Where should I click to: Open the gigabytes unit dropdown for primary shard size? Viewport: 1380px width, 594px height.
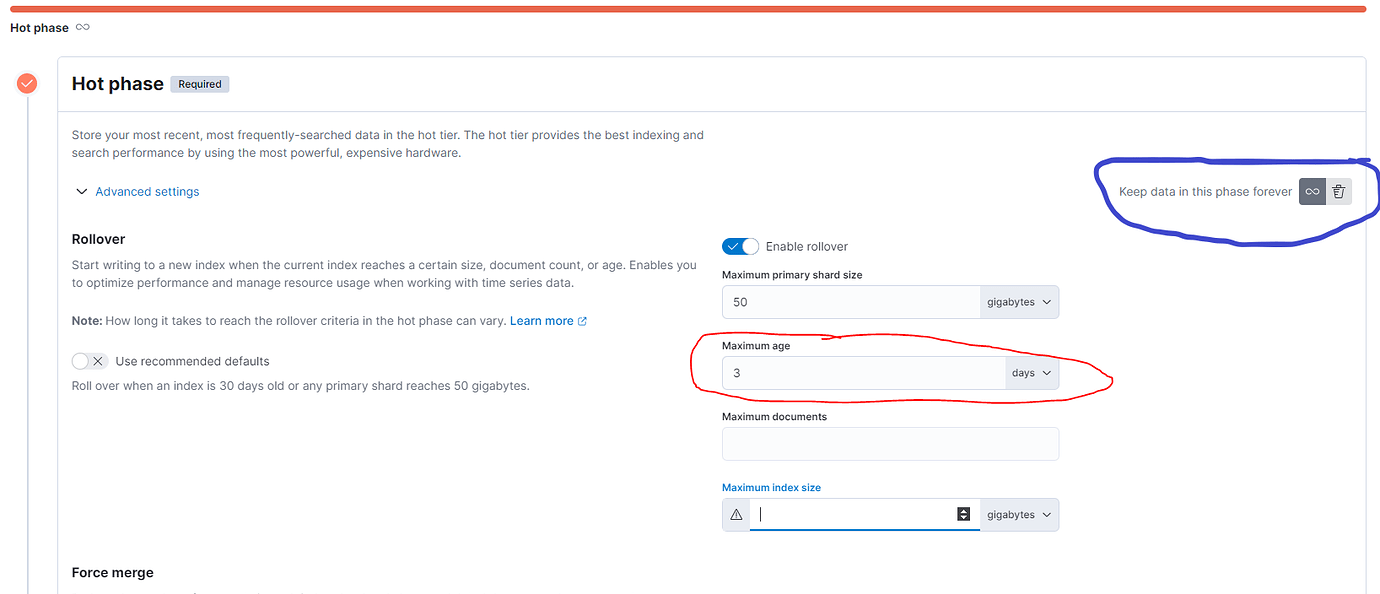point(1019,301)
